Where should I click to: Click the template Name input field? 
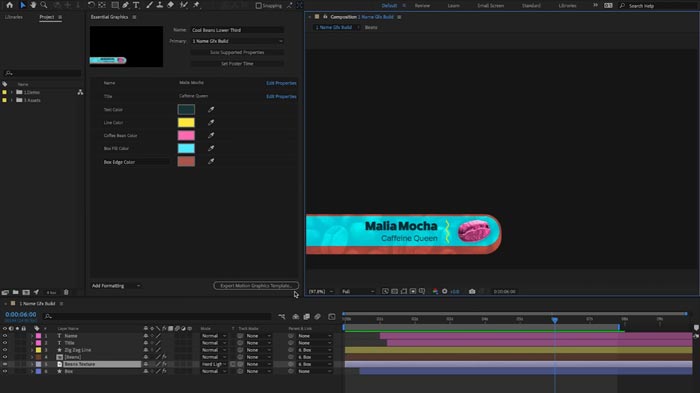[237, 30]
